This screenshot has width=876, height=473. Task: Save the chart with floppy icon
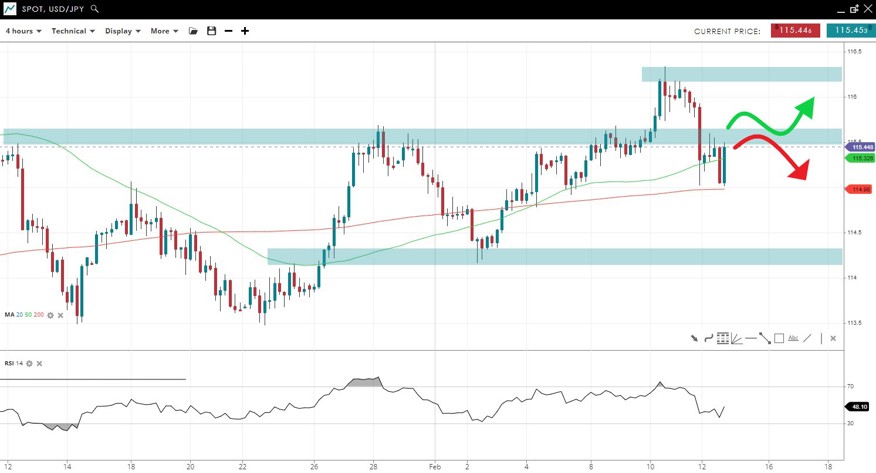[x=211, y=31]
